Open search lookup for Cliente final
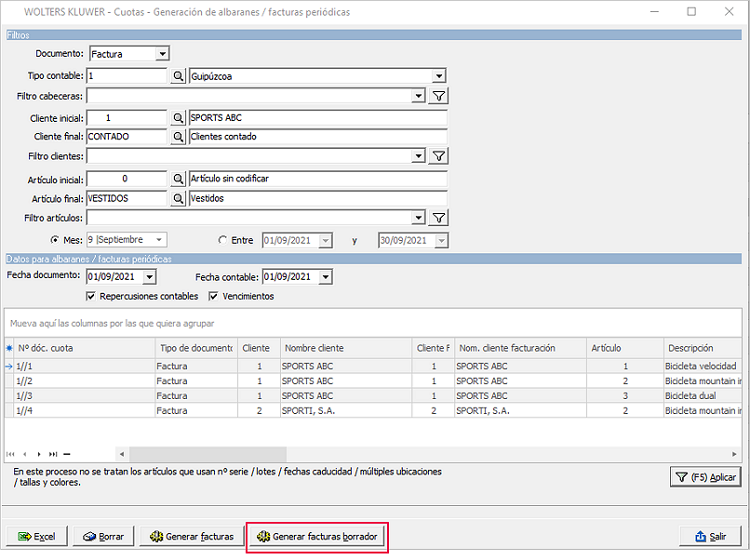Viewport: 750px width, 560px height. [178, 137]
